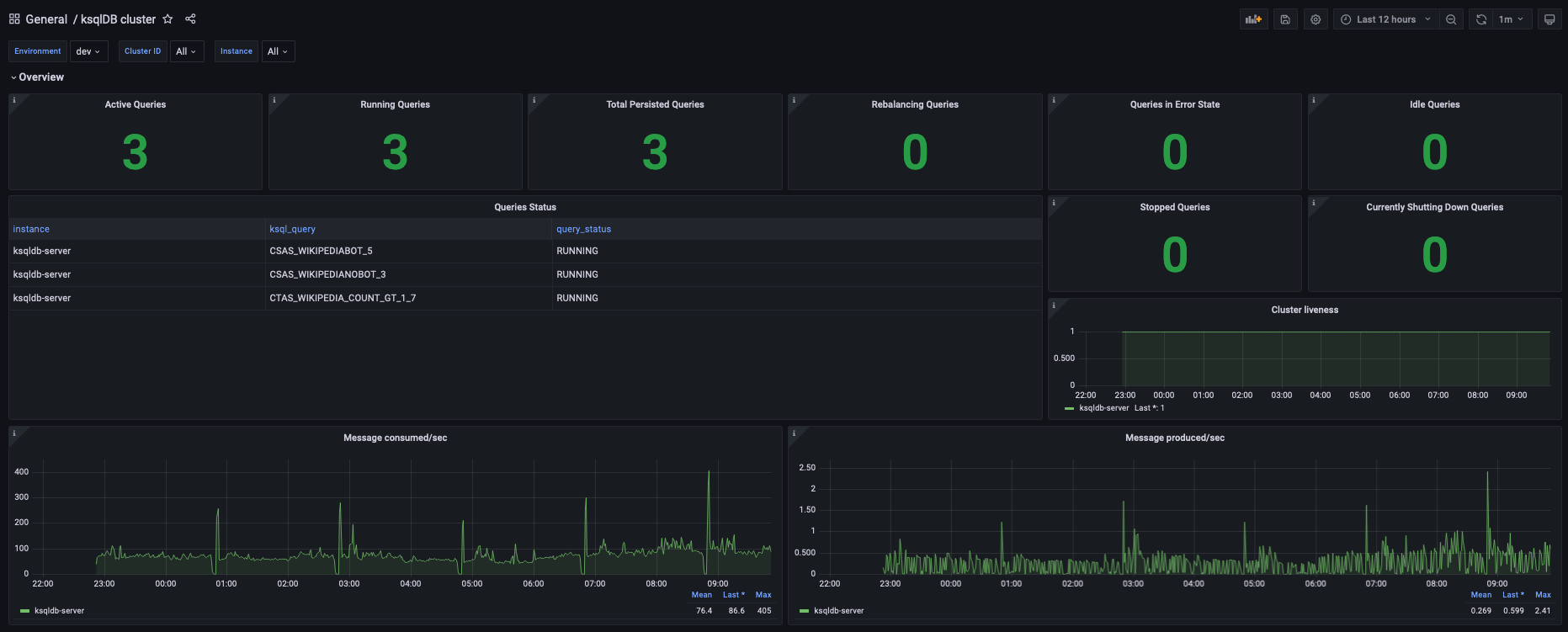This screenshot has width=1568, height=632.
Task: Sort table by ksql_query column
Action: [x=292, y=229]
